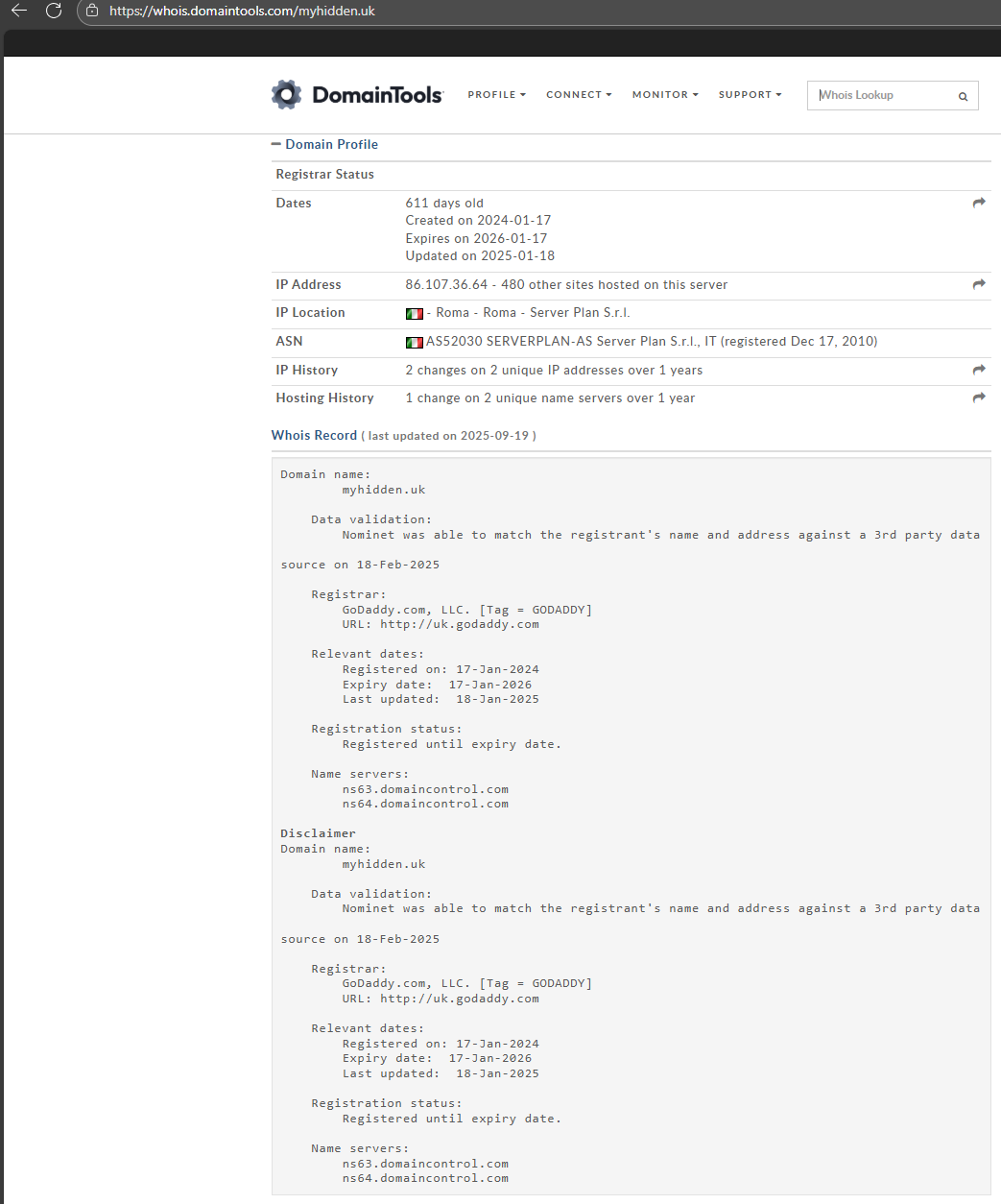This screenshot has width=1001, height=1204.
Task: Reload the page with the refresh icon
Action: click(54, 11)
